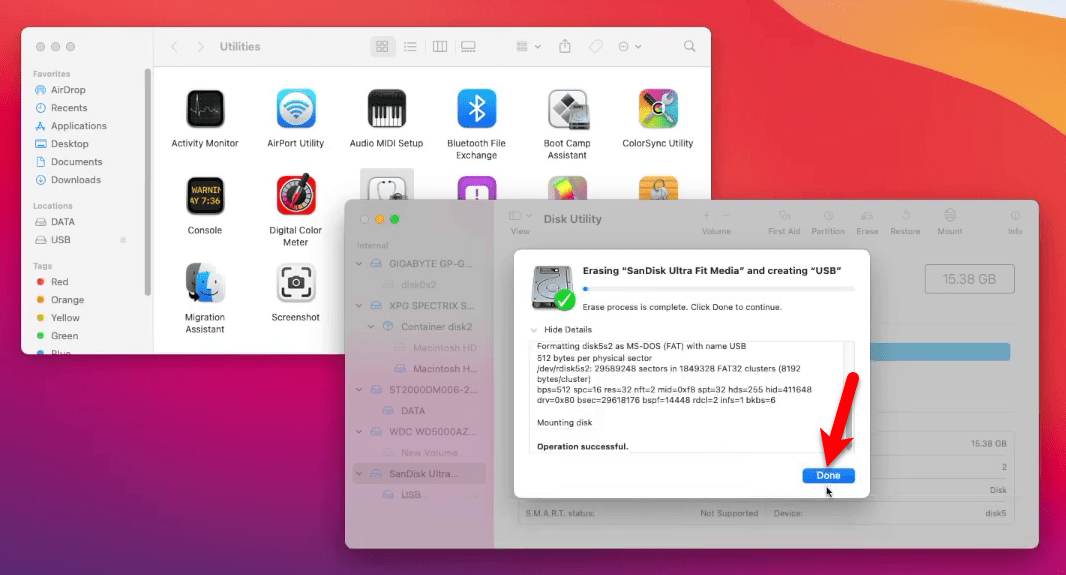Open Disk Utility View sidebar dropdown
The image size is (1066, 575).
(x=520, y=216)
